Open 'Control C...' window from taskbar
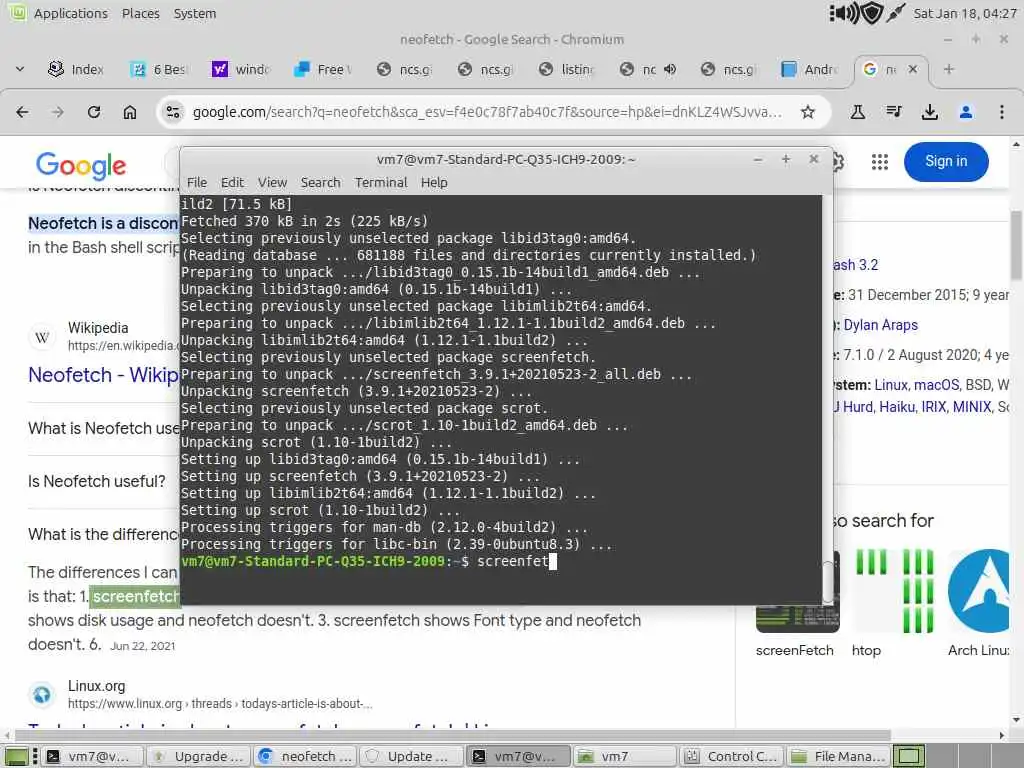This screenshot has width=1024, height=768. (x=731, y=756)
